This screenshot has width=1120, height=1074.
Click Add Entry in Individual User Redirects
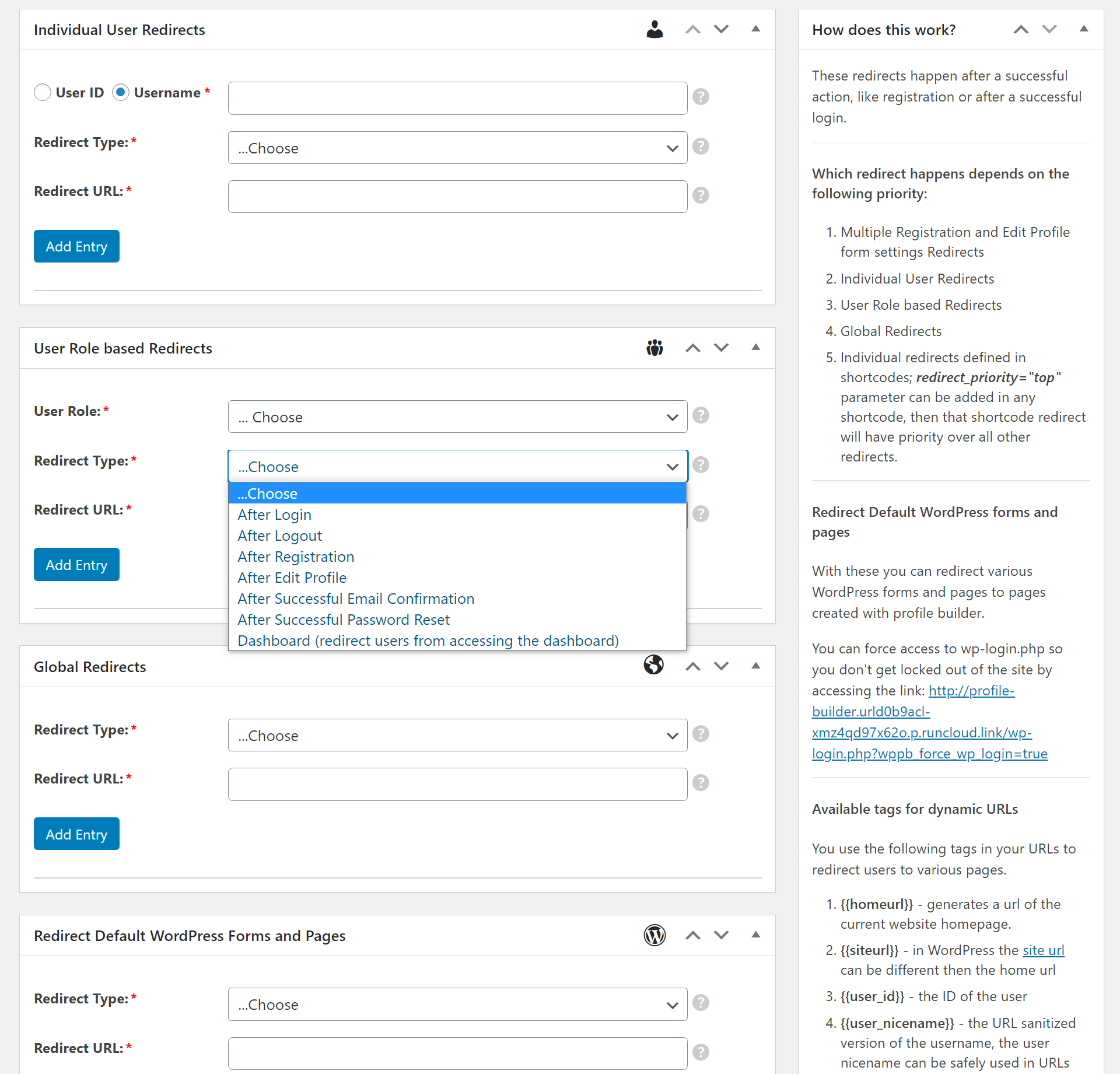coord(76,246)
